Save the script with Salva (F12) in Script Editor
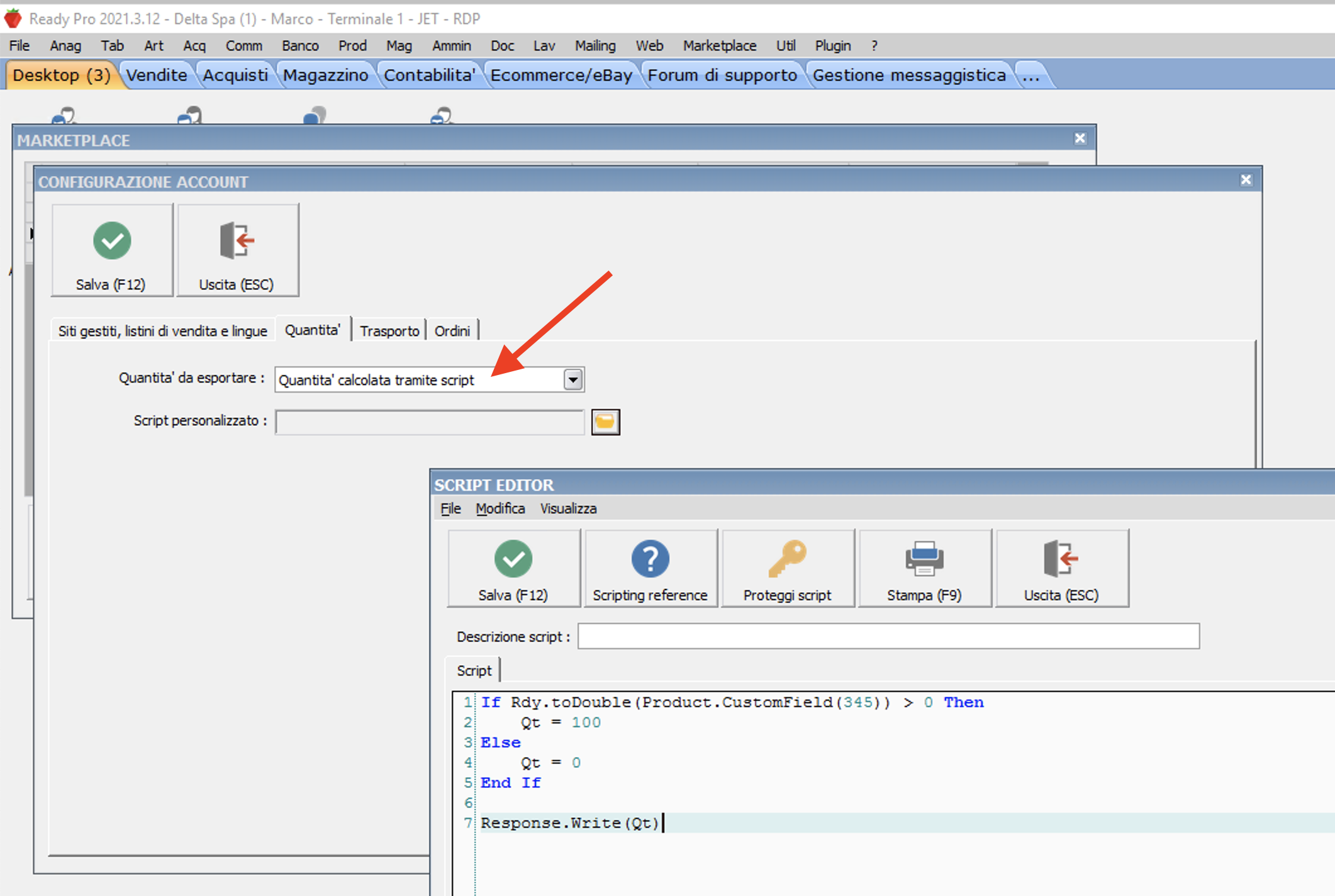This screenshot has width=1335, height=896. pyautogui.click(x=513, y=568)
